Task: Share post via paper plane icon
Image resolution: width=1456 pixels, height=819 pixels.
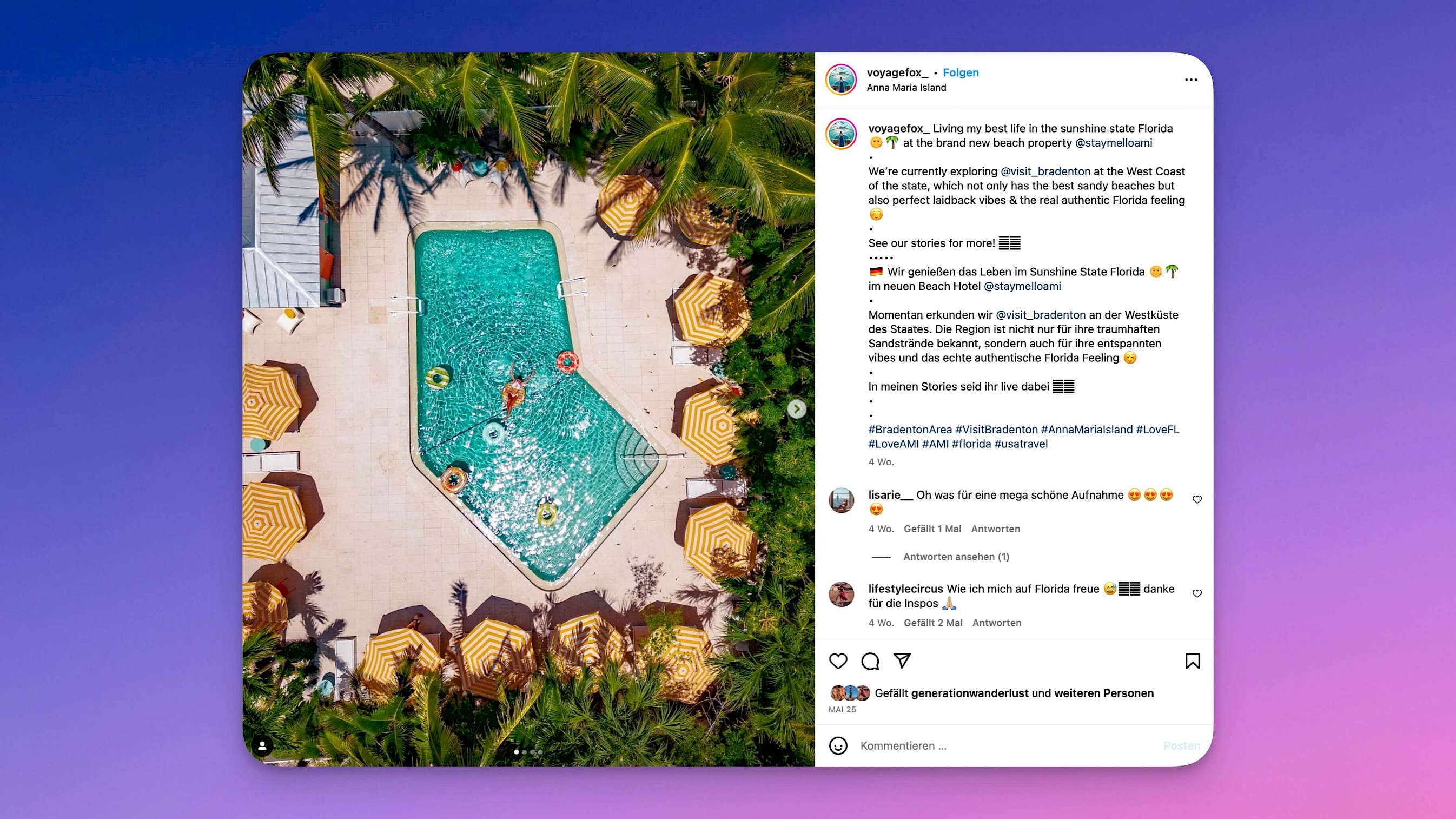Action: [x=902, y=661]
